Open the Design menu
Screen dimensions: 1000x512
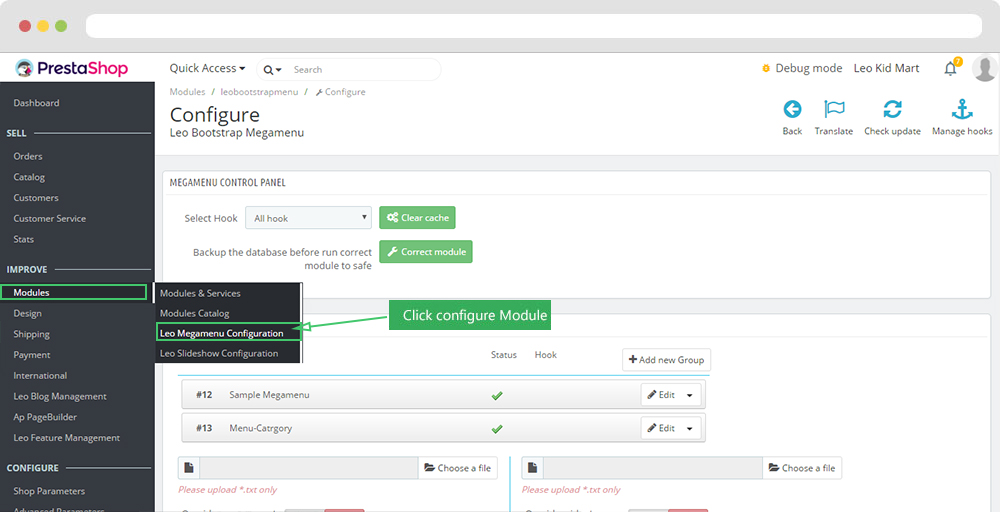click(27, 314)
